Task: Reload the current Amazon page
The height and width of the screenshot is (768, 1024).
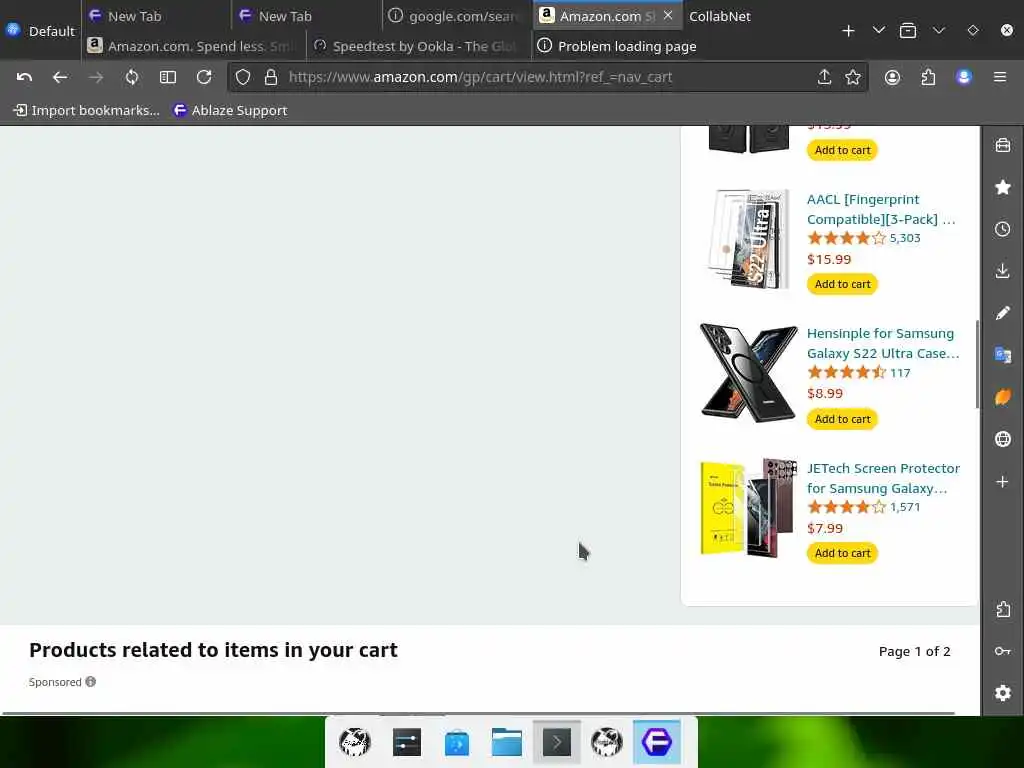Action: [x=204, y=77]
